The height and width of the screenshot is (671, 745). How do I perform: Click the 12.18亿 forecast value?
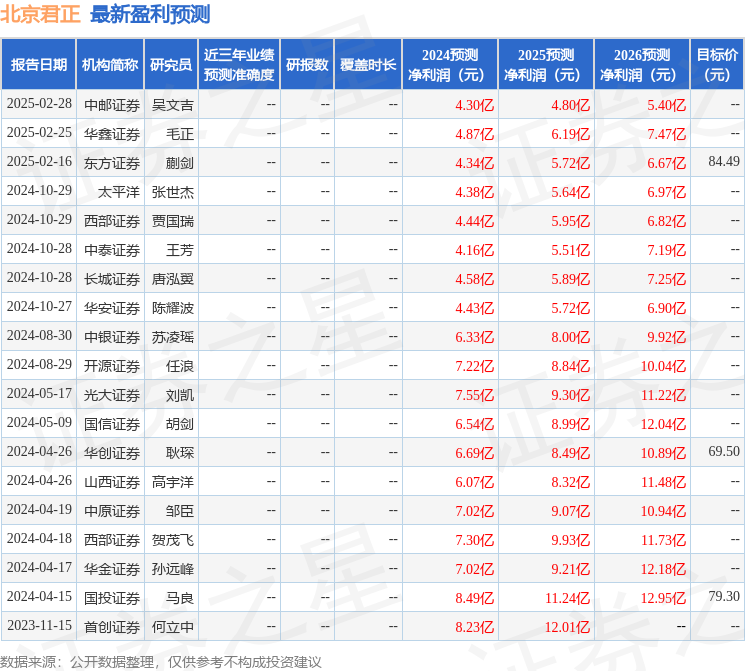(x=663, y=569)
